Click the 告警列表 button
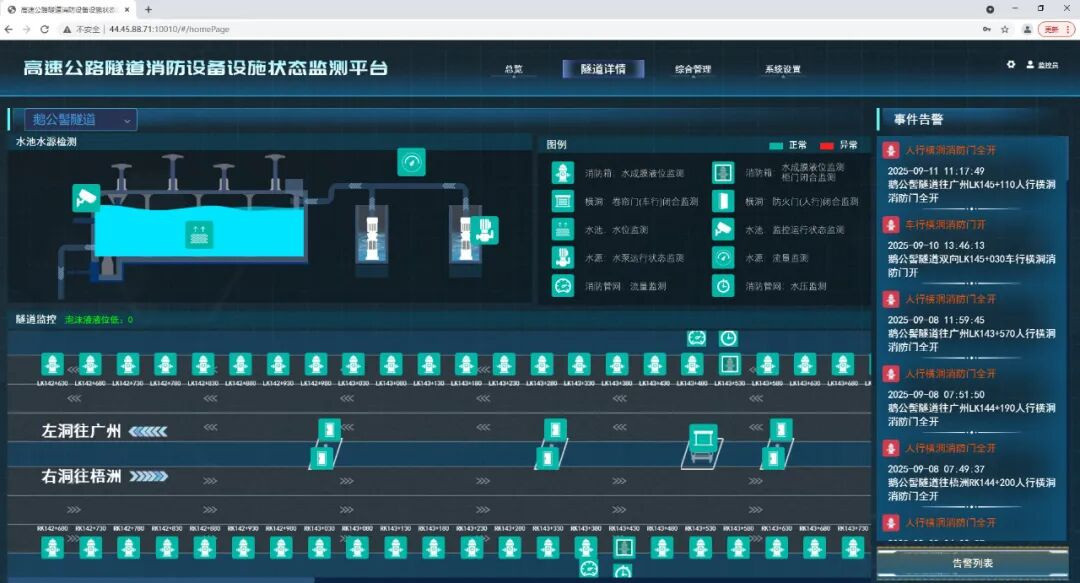Image resolution: width=1080 pixels, height=583 pixels. (x=972, y=564)
